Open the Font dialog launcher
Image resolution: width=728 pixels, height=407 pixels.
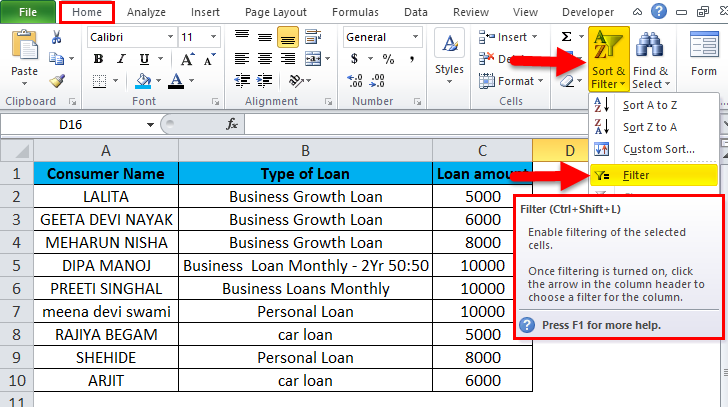point(215,101)
